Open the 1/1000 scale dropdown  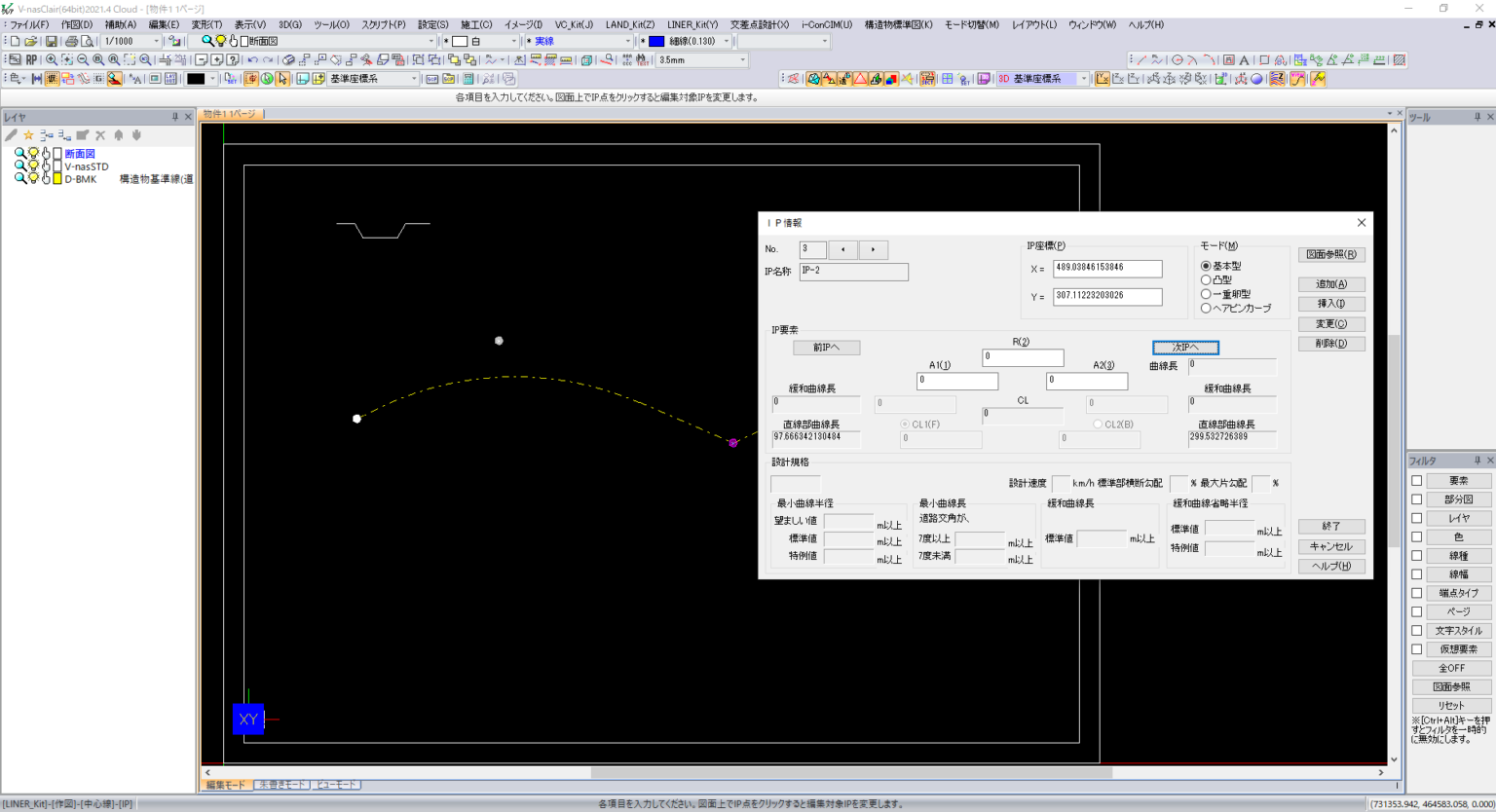pyautogui.click(x=157, y=41)
